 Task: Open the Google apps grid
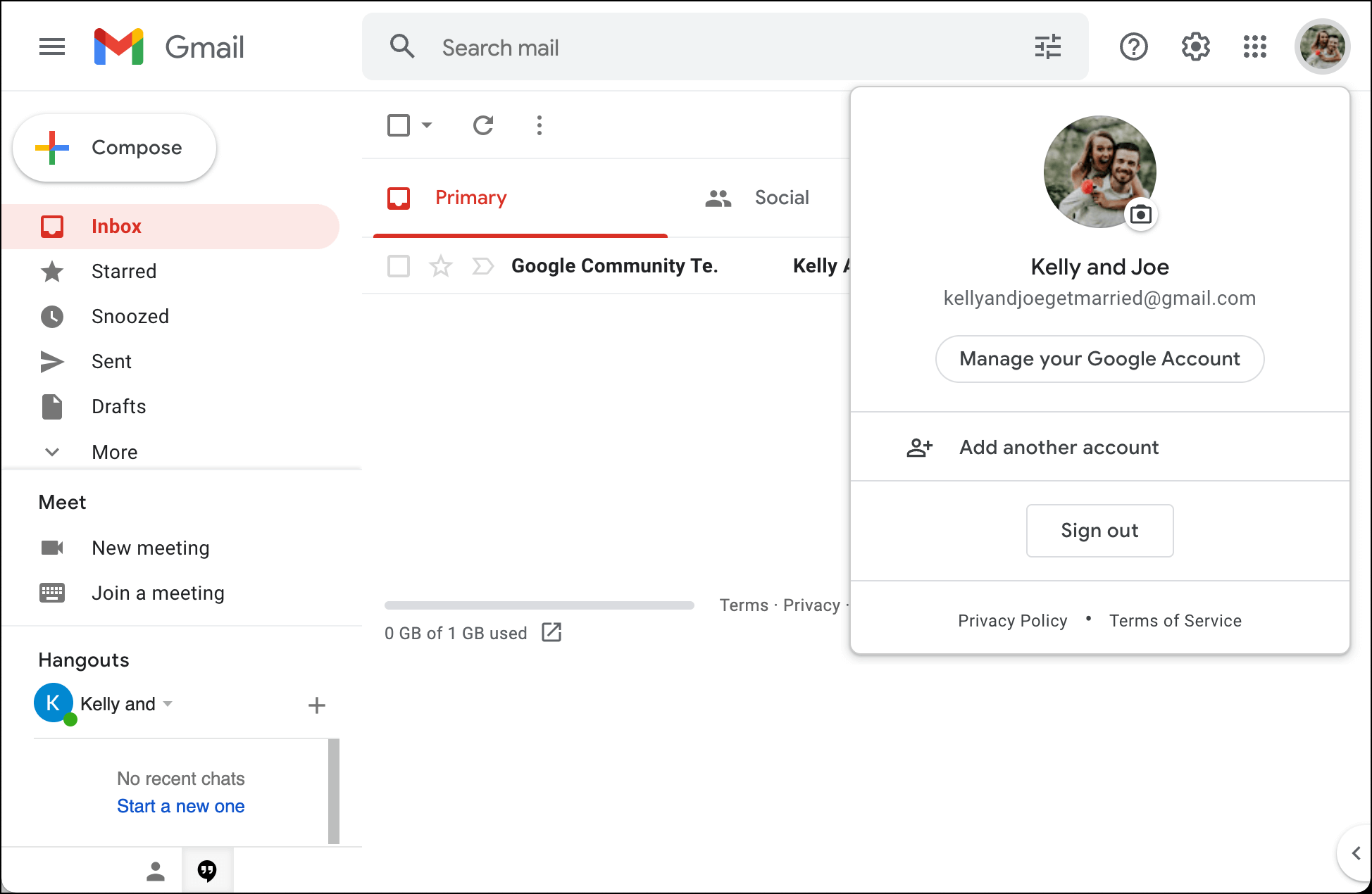click(x=1255, y=47)
